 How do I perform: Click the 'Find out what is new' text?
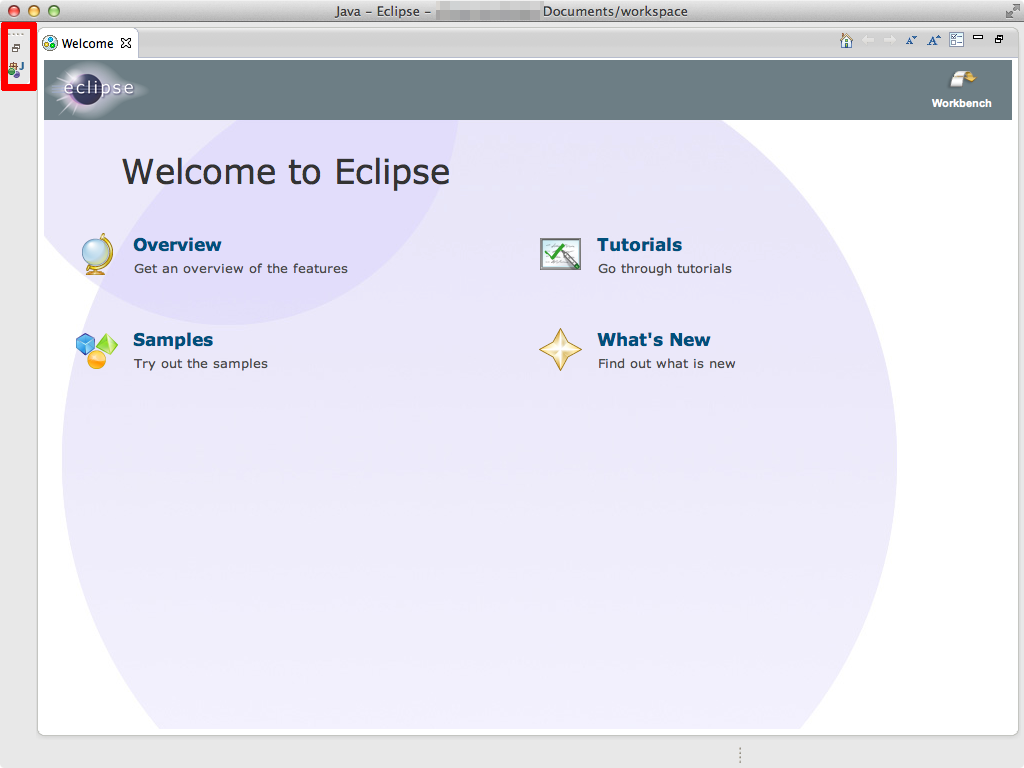point(667,364)
